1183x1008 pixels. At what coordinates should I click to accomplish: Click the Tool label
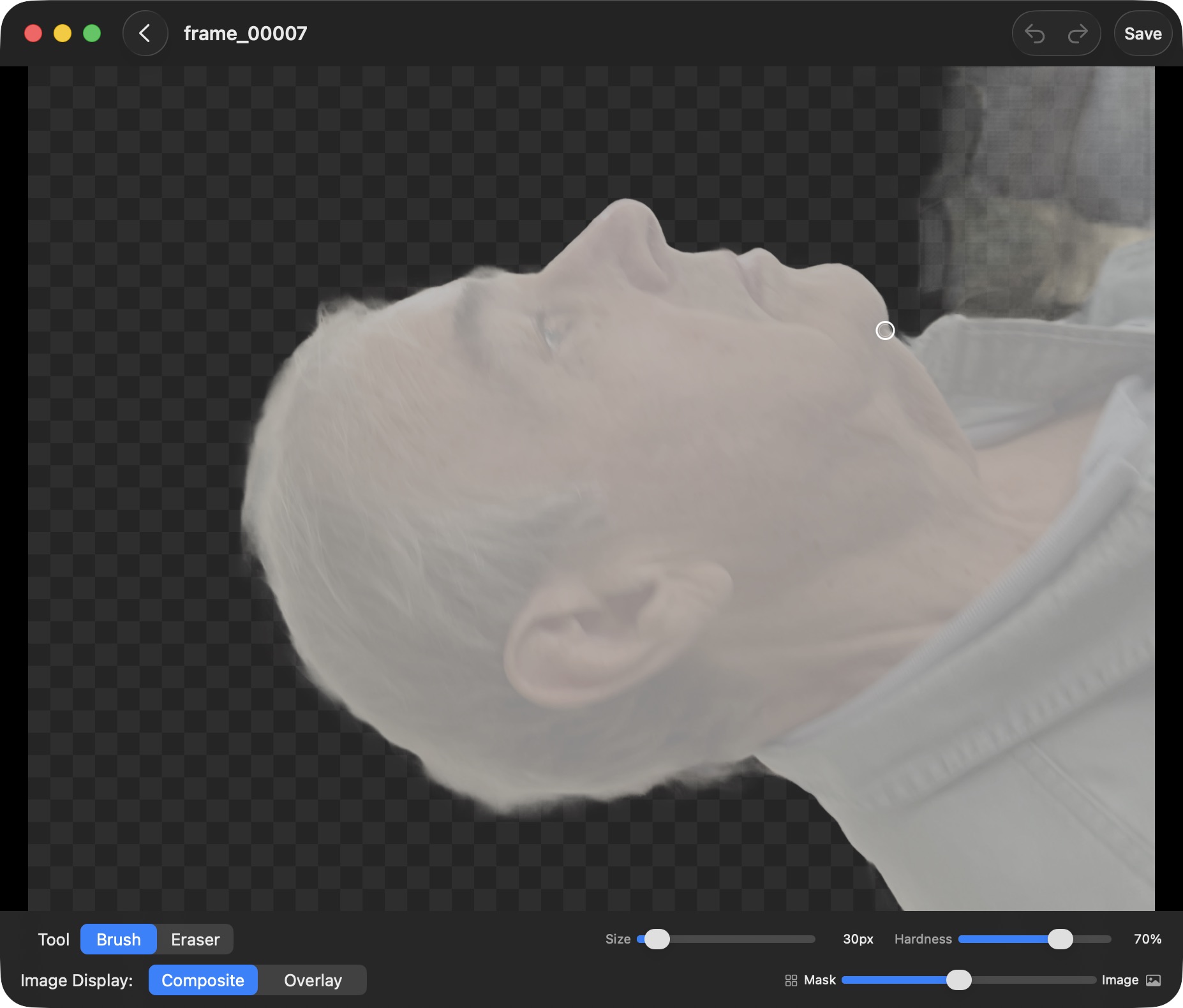54,939
